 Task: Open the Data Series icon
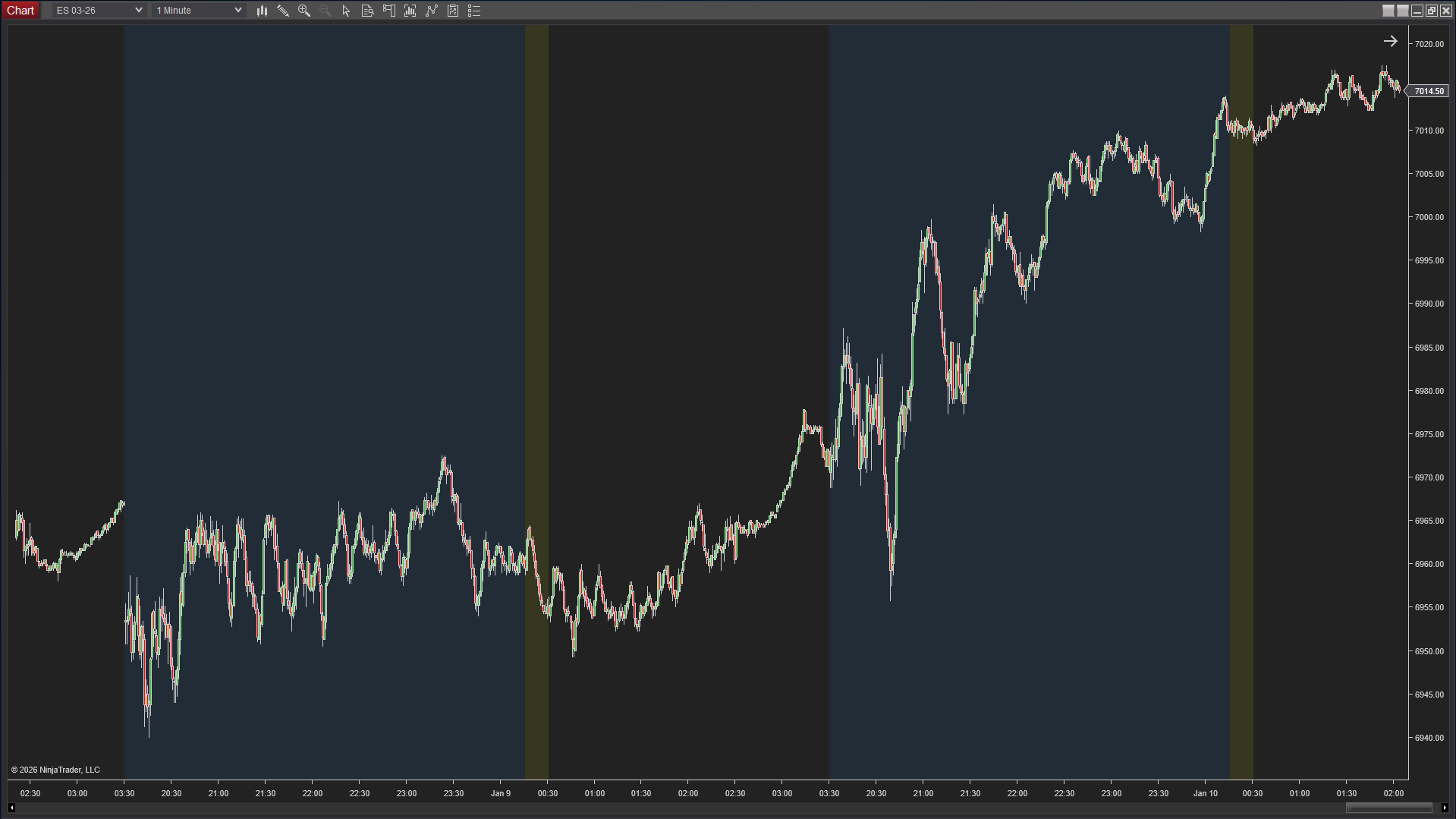[x=410, y=11]
